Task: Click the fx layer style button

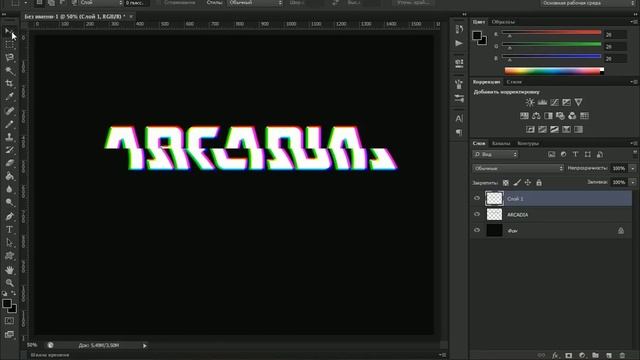Action: 555,356
